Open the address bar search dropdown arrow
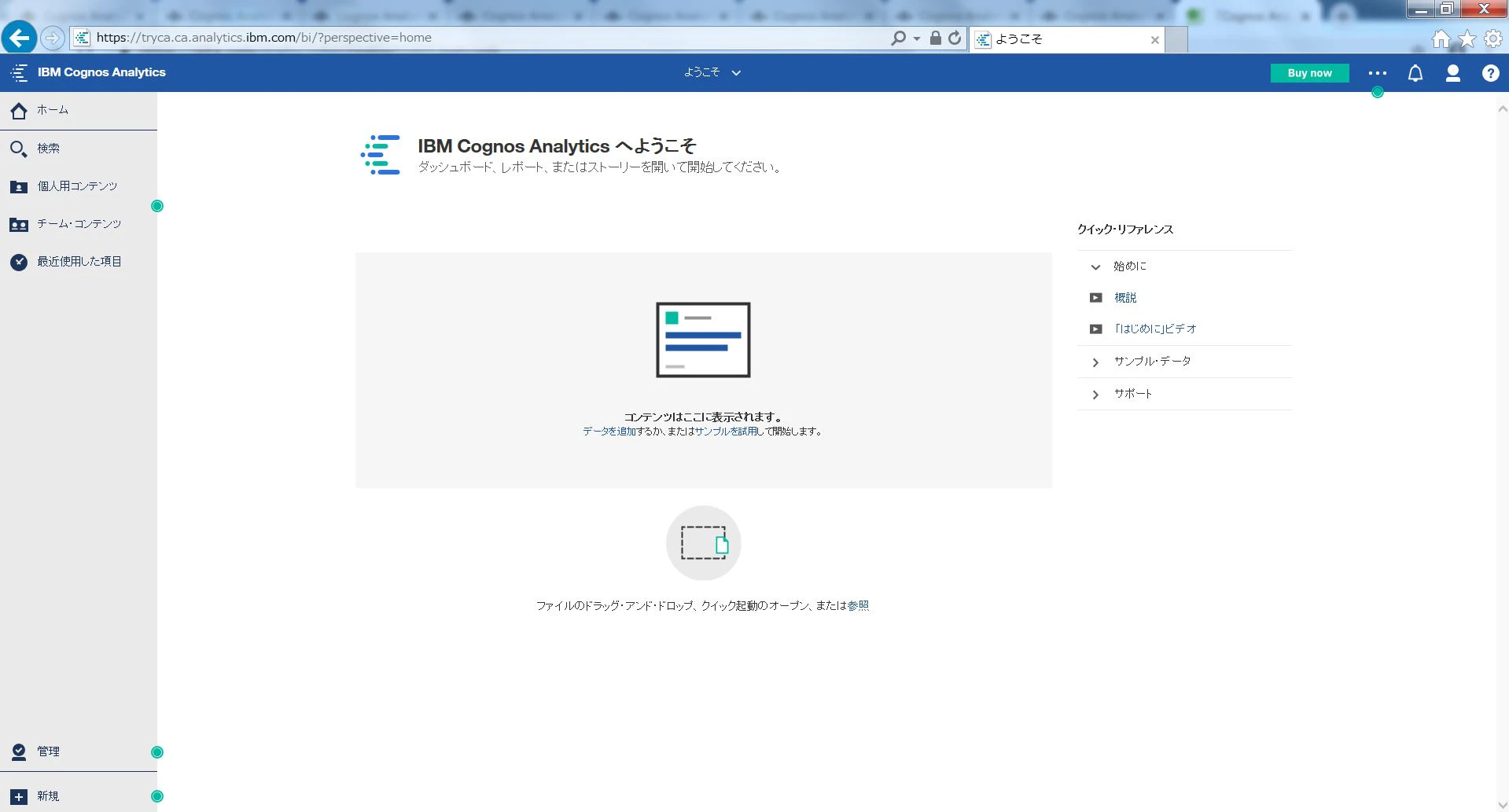 pos(917,39)
